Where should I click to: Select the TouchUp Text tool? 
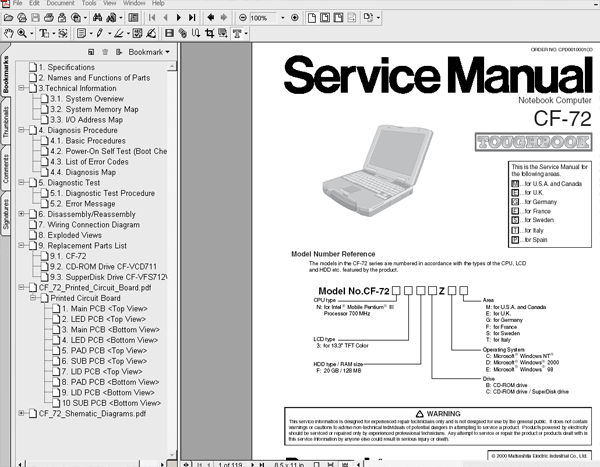(237, 34)
